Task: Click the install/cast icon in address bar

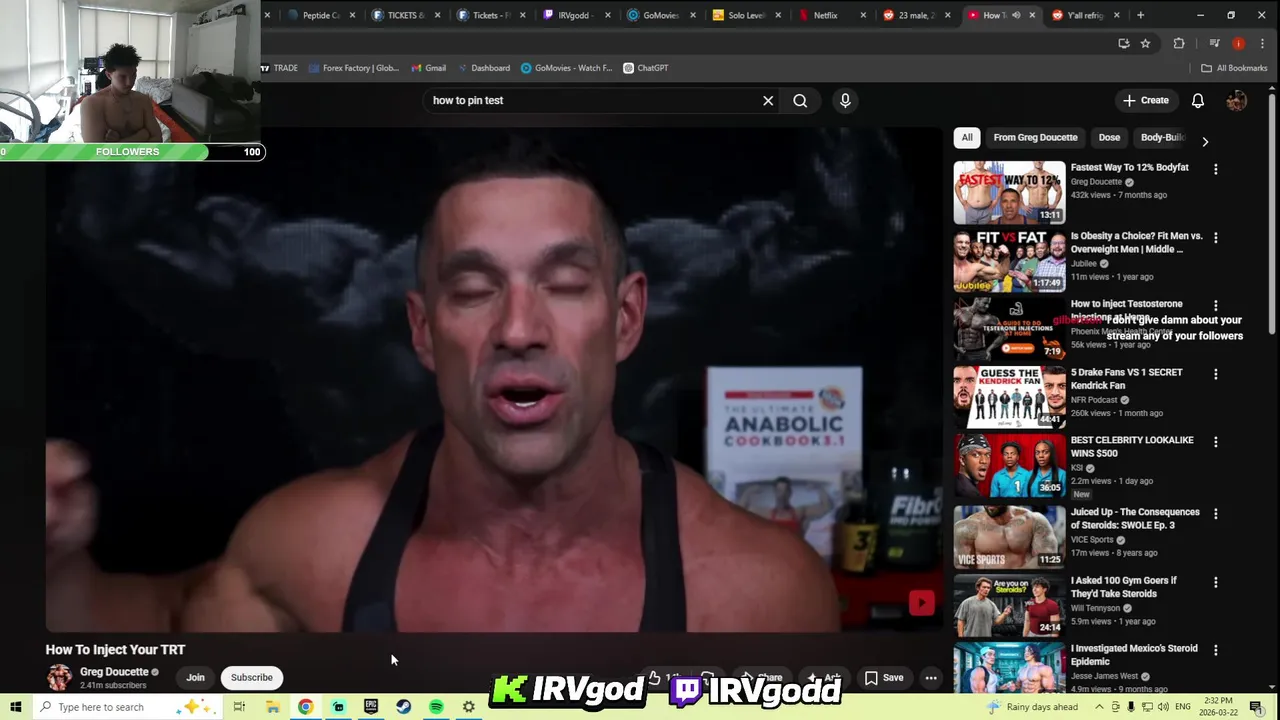Action: tap(1124, 43)
